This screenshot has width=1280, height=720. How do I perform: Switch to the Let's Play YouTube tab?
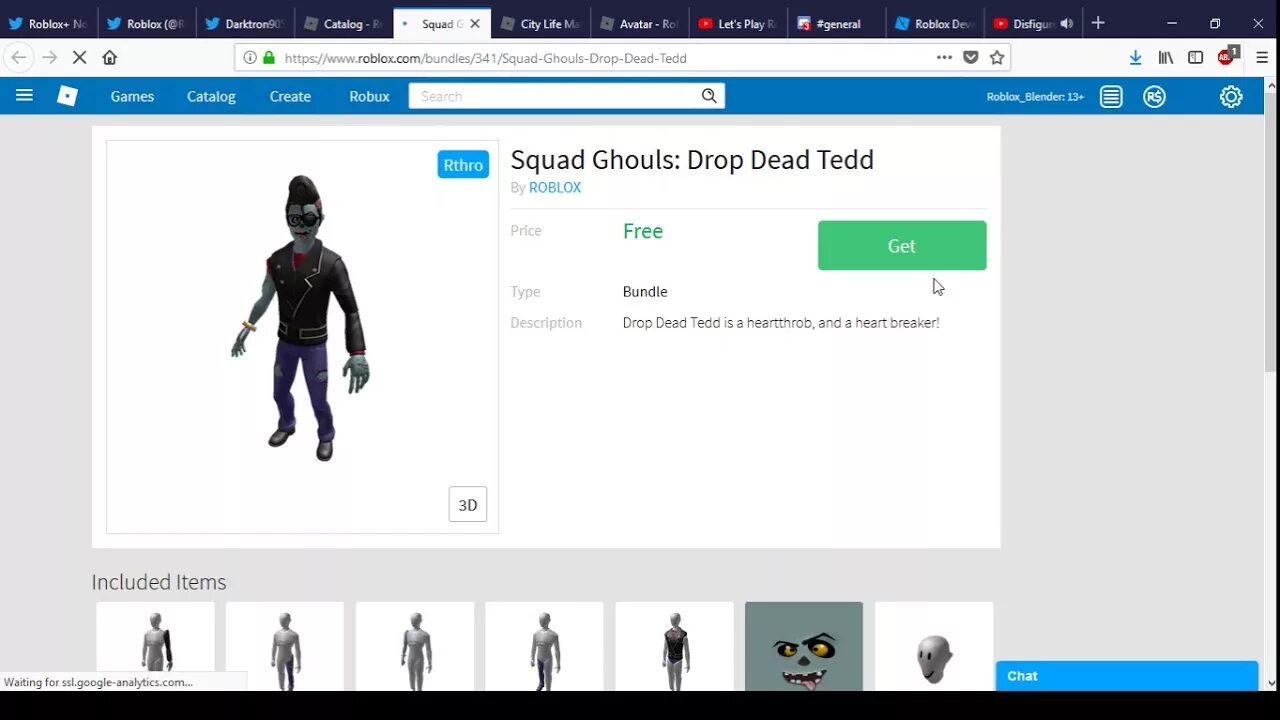(x=738, y=24)
